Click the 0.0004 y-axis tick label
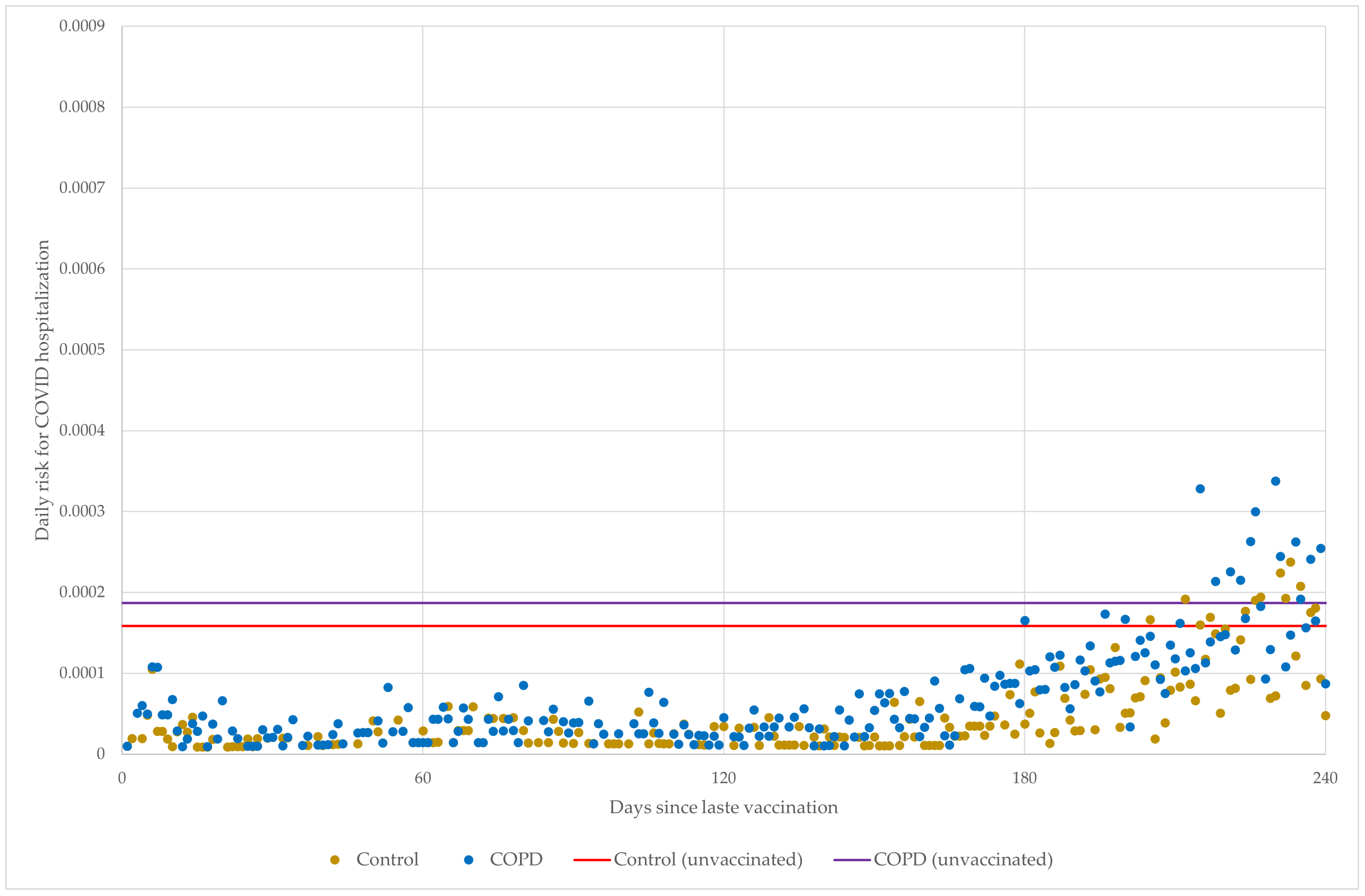This screenshot has height=896, width=1365. click(82, 430)
